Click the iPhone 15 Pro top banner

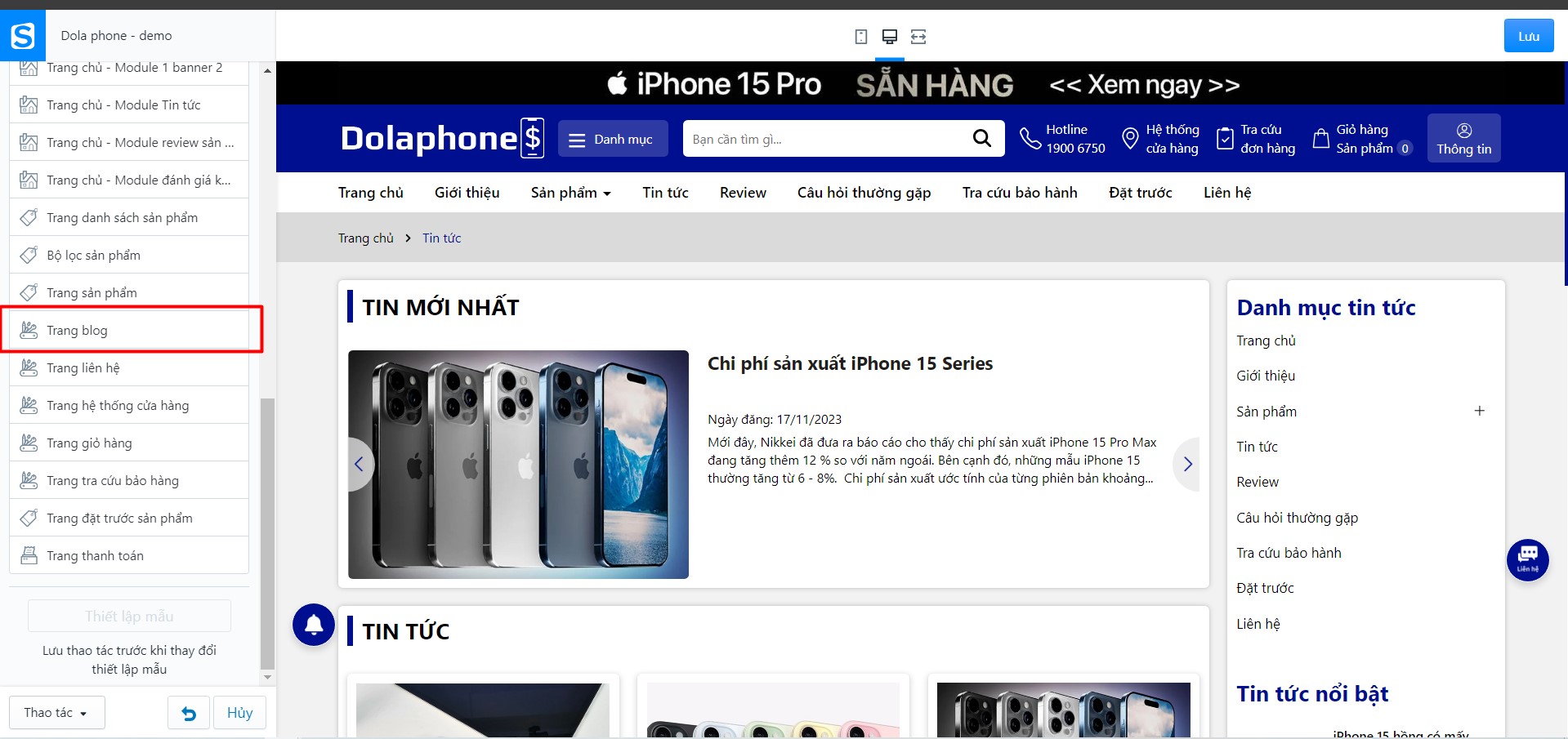tap(922, 84)
